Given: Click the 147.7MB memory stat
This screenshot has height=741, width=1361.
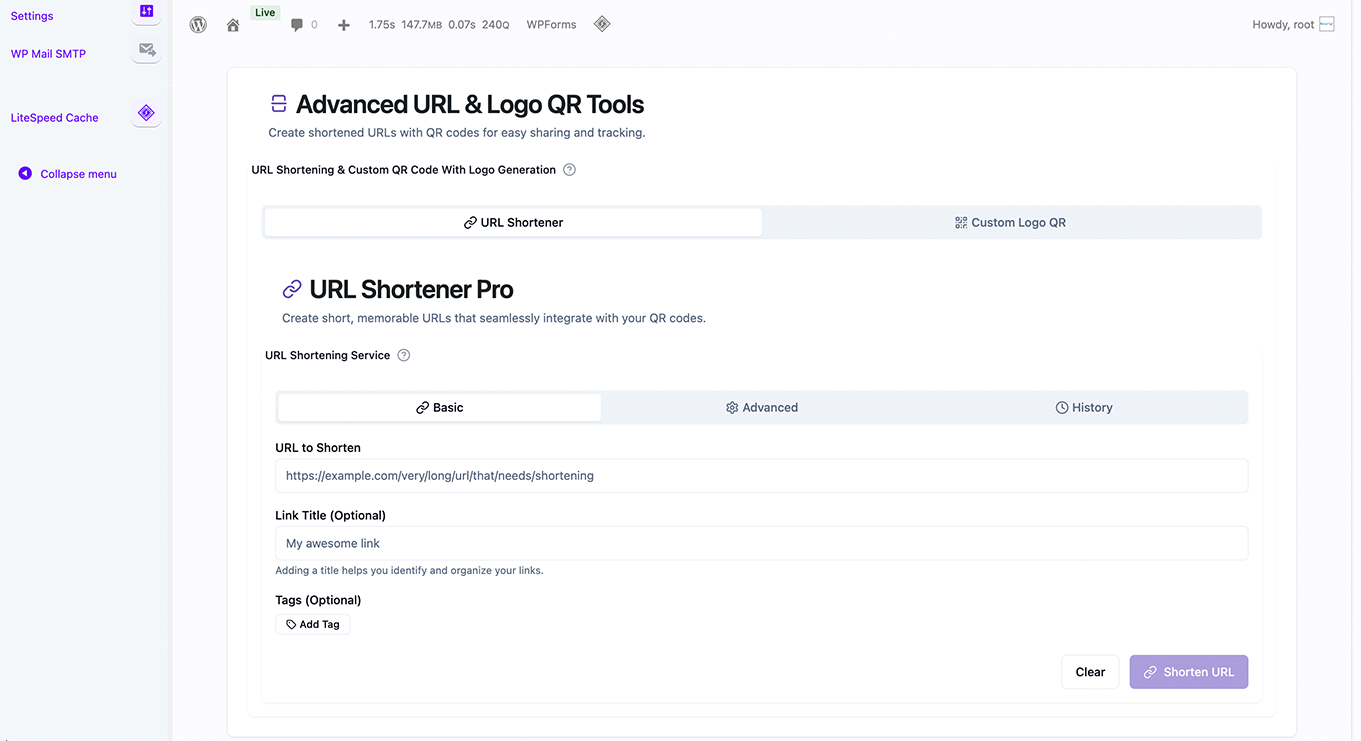Looking at the screenshot, I should pos(422,25).
